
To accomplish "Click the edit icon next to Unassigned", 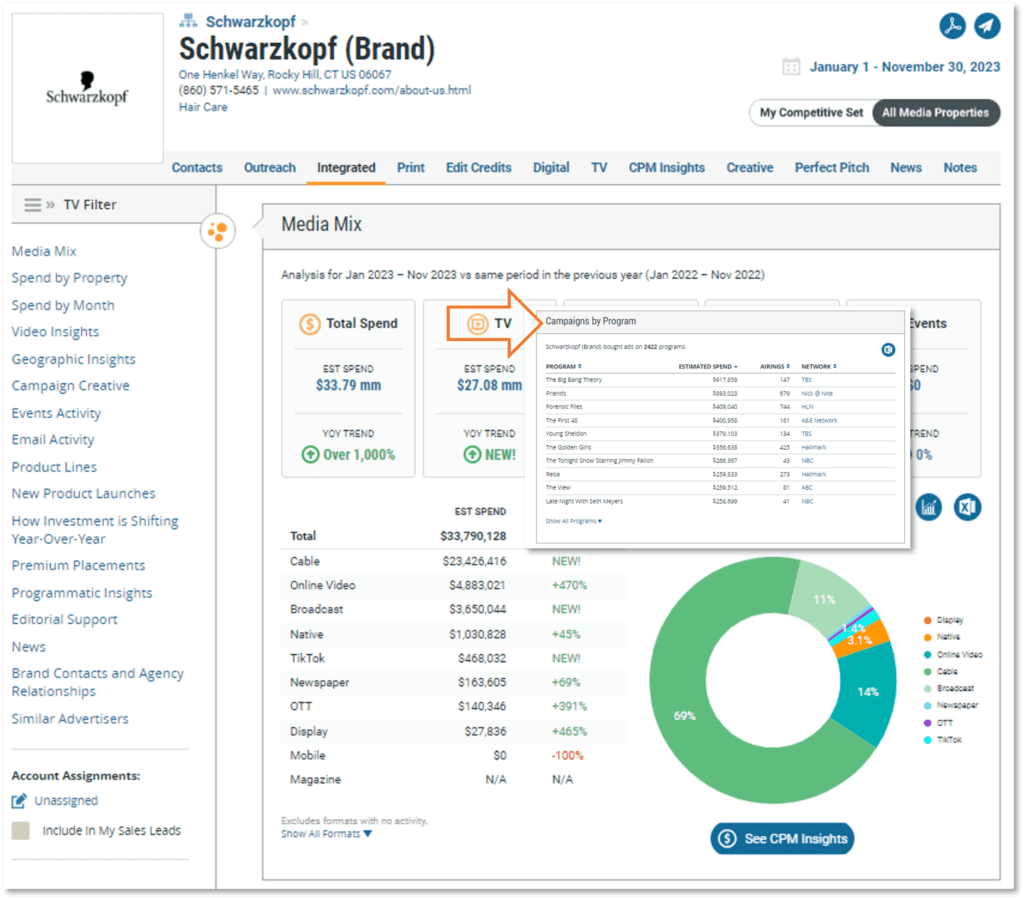I will pyautogui.click(x=20, y=801).
